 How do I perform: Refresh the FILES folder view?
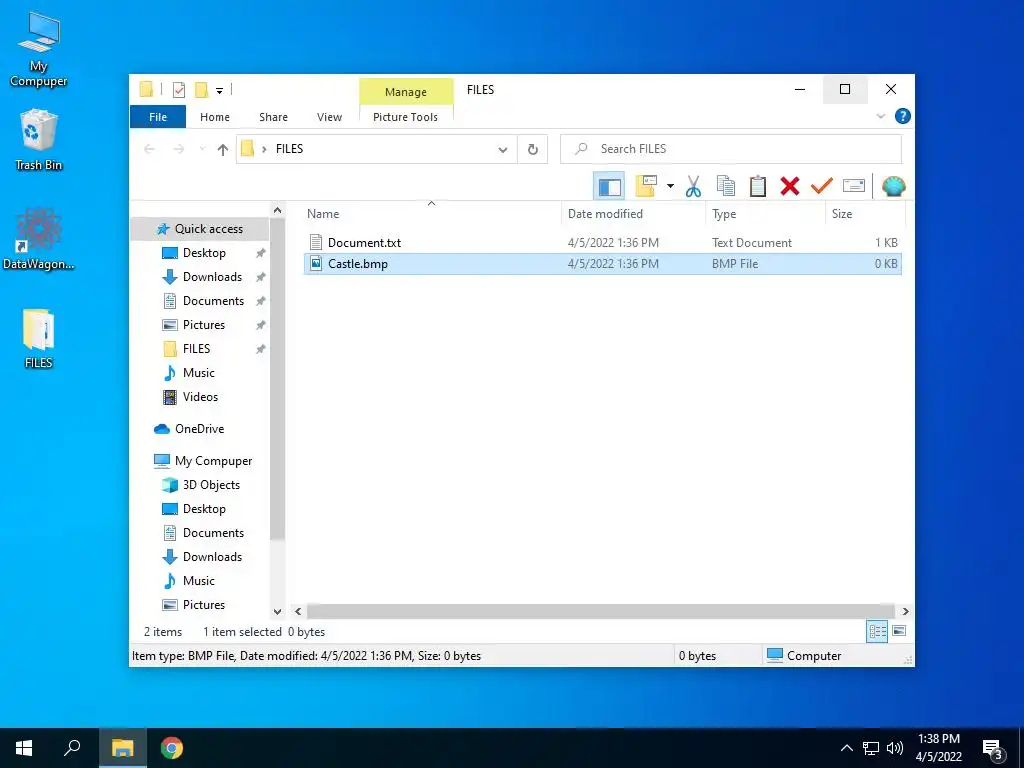(533, 149)
